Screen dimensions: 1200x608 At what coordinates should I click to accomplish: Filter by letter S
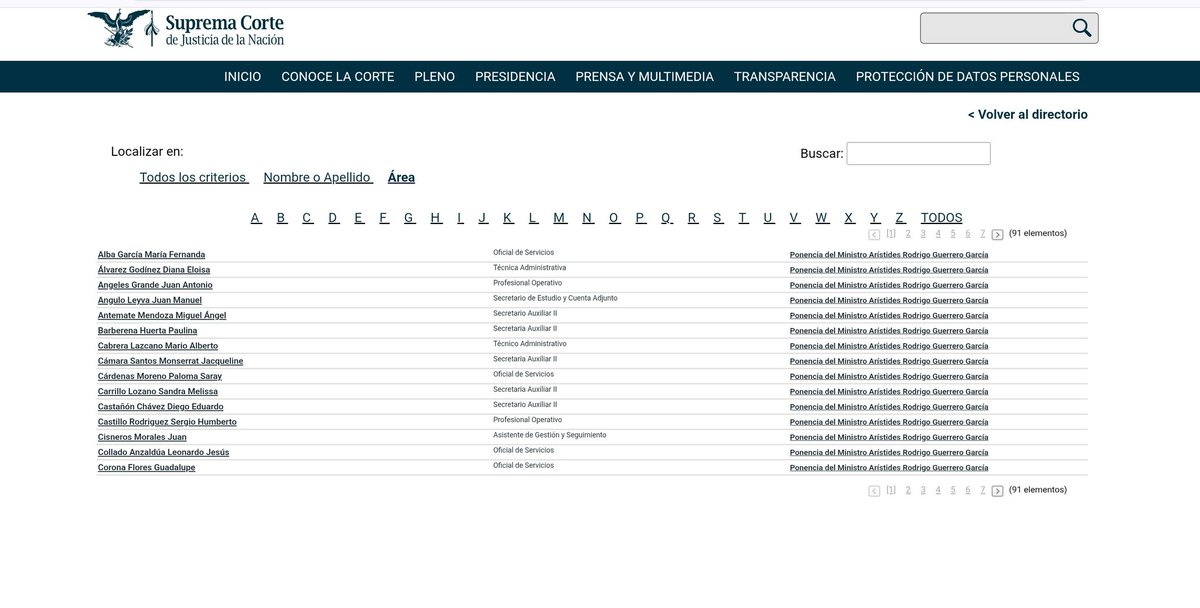[718, 218]
